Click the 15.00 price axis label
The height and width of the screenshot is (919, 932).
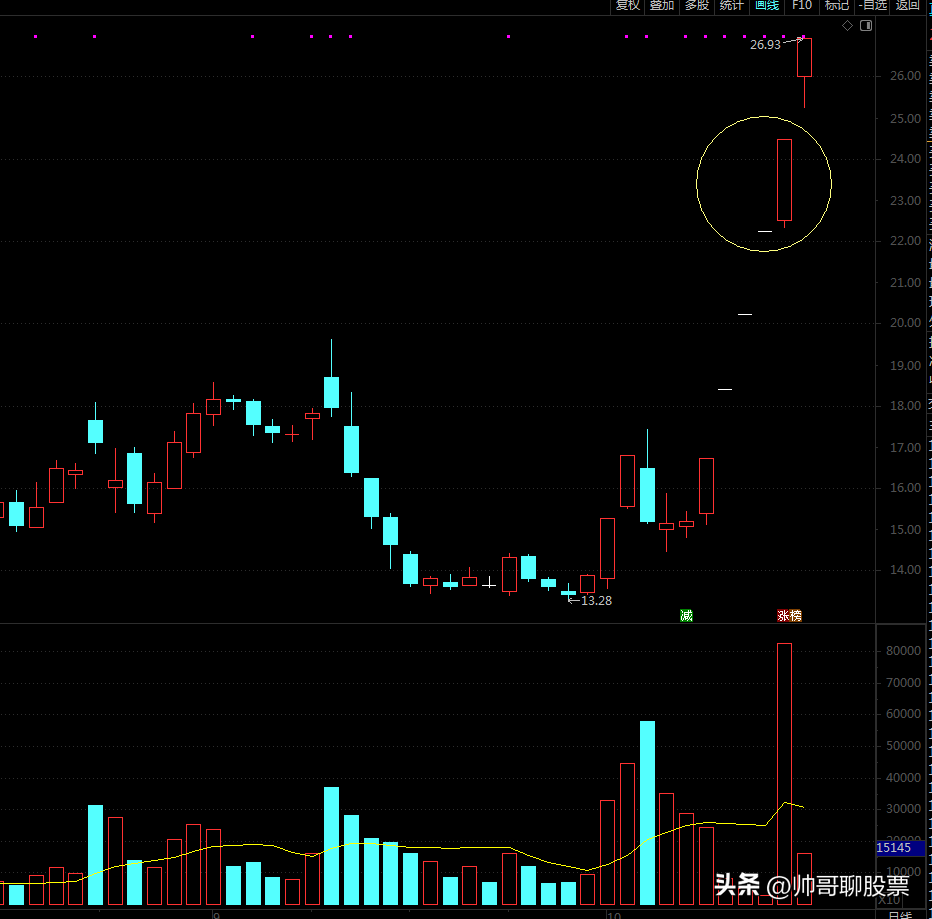click(905, 529)
